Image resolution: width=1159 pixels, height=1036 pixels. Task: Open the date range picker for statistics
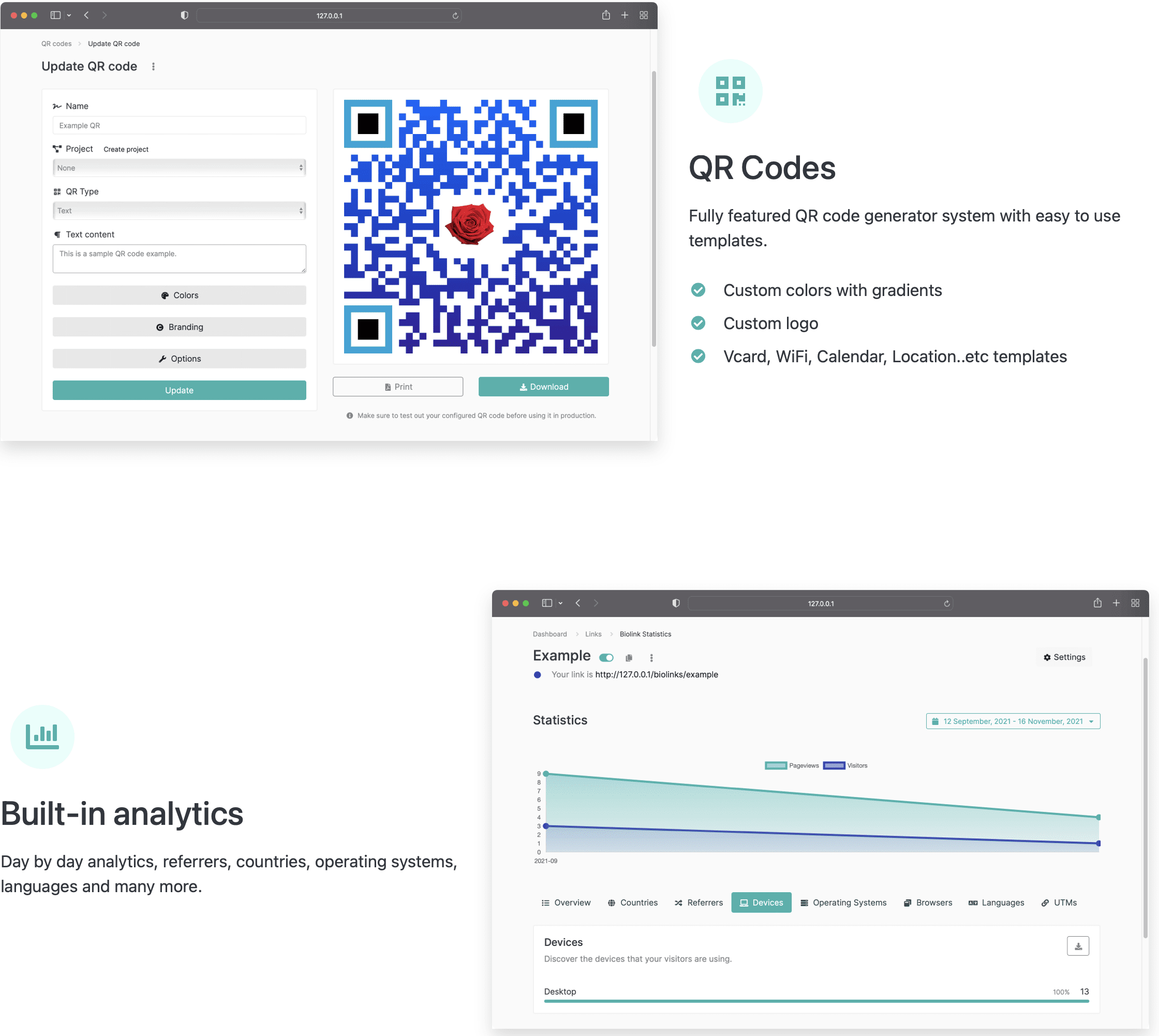click(1012, 721)
